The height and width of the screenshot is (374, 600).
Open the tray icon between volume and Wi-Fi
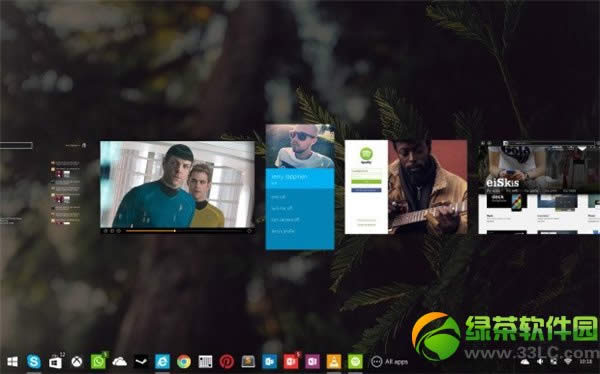(x=554, y=362)
